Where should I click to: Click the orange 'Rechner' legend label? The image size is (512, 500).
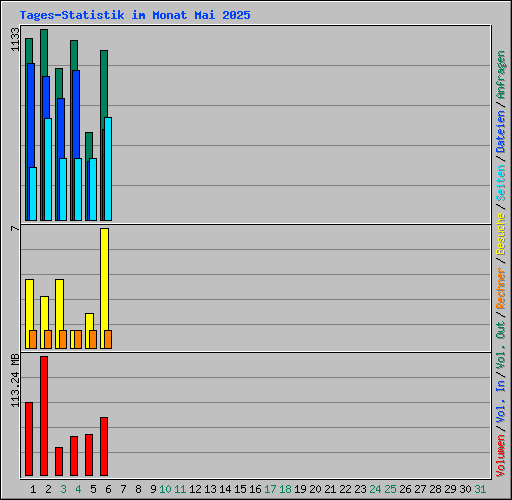click(x=501, y=288)
